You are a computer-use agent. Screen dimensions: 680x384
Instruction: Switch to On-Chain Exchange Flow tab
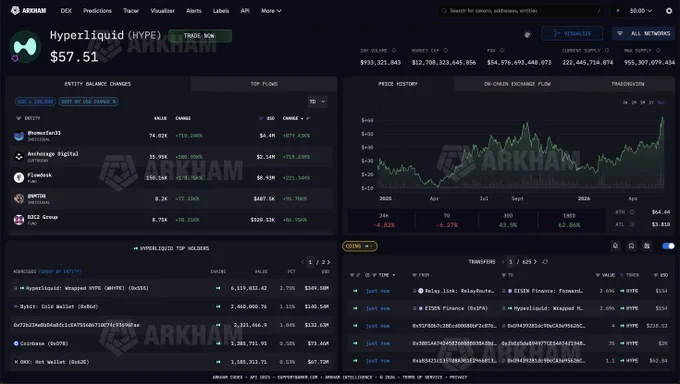click(517, 84)
